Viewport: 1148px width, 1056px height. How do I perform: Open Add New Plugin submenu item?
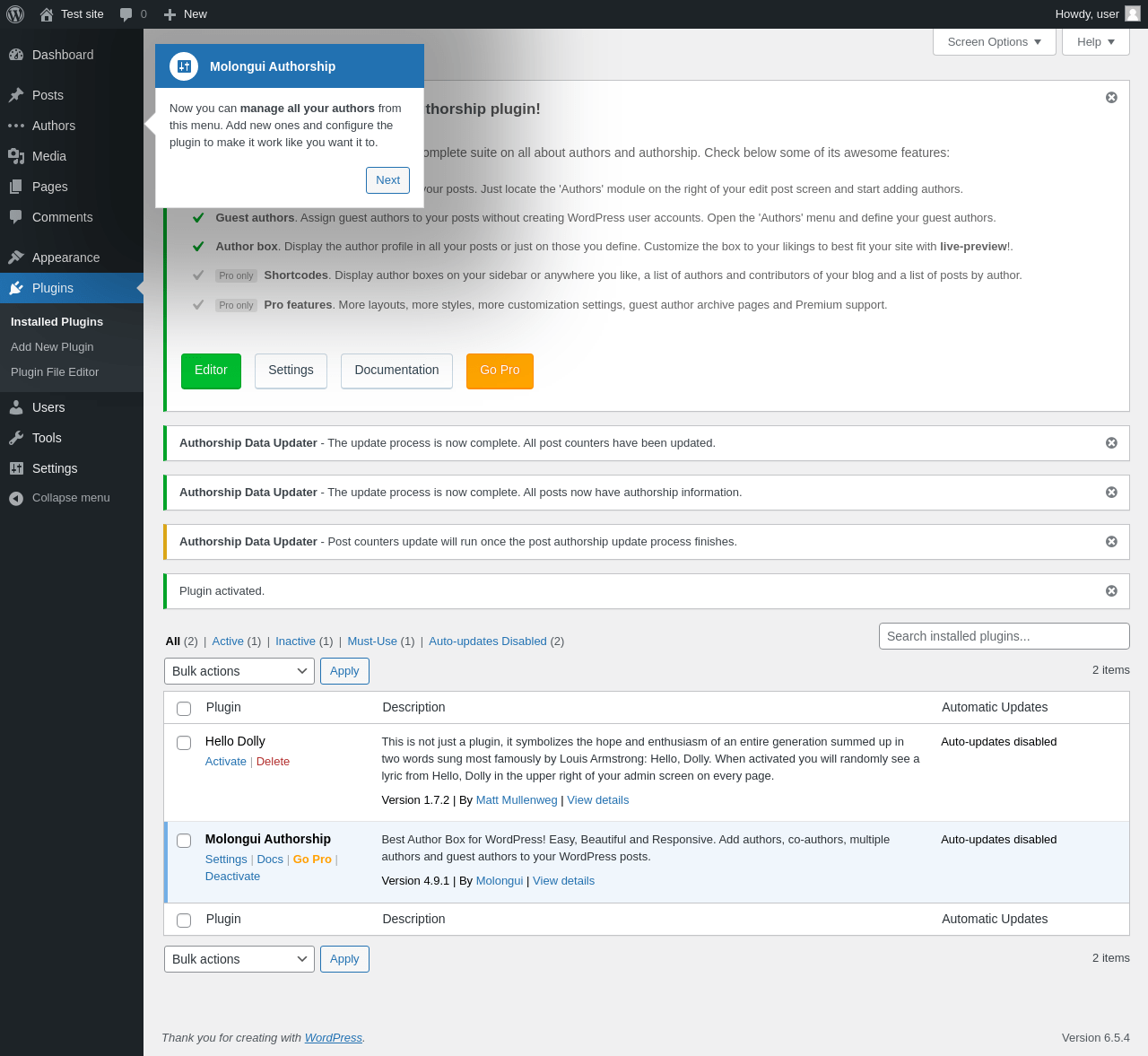pyautogui.click(x=52, y=347)
